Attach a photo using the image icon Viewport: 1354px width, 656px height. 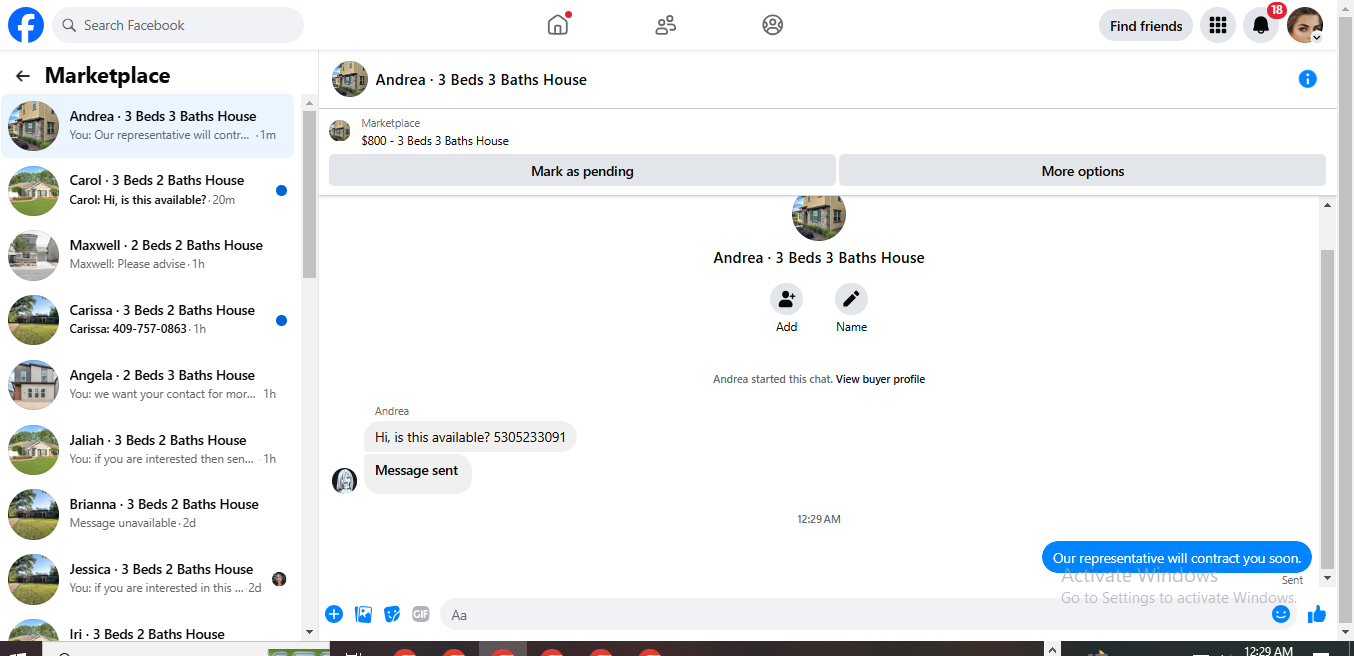click(363, 614)
